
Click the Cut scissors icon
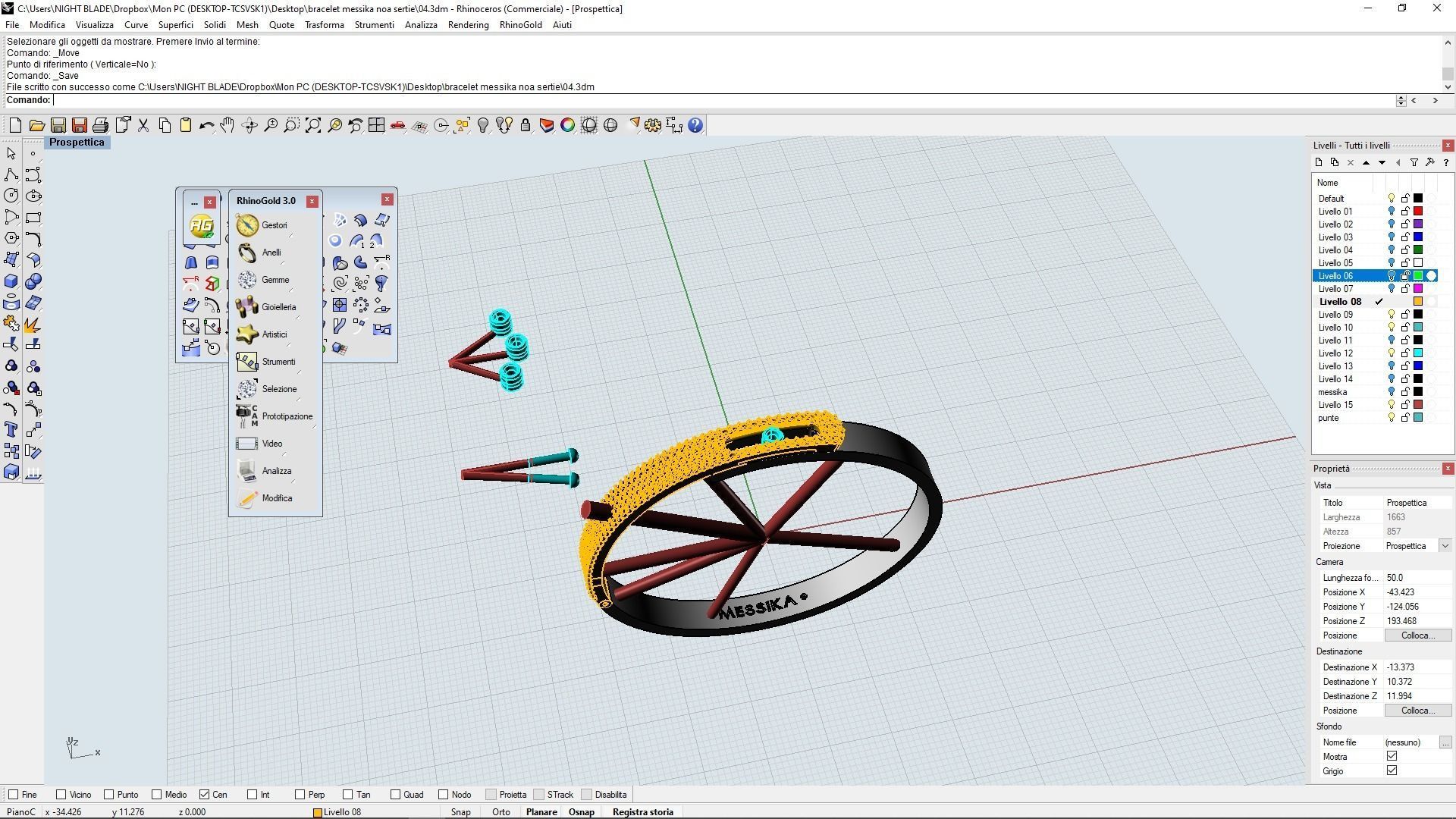(x=143, y=125)
